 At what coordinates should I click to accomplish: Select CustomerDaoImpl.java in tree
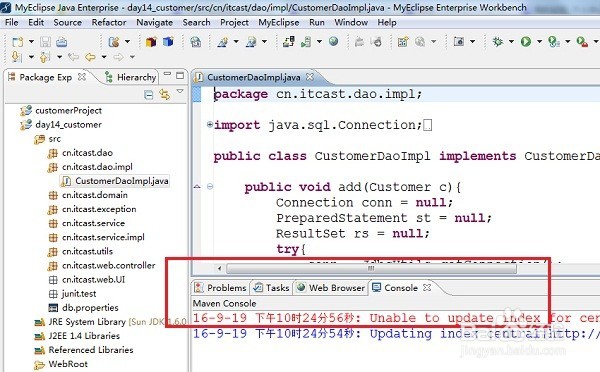pos(115,181)
